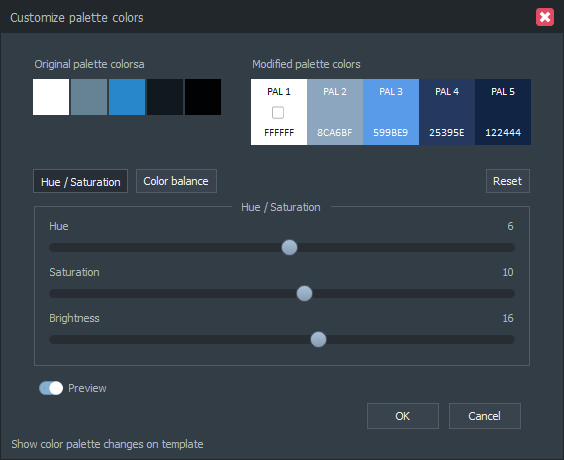This screenshot has height=460, width=564.
Task: Select the black original palette swatch
Action: pos(203,97)
